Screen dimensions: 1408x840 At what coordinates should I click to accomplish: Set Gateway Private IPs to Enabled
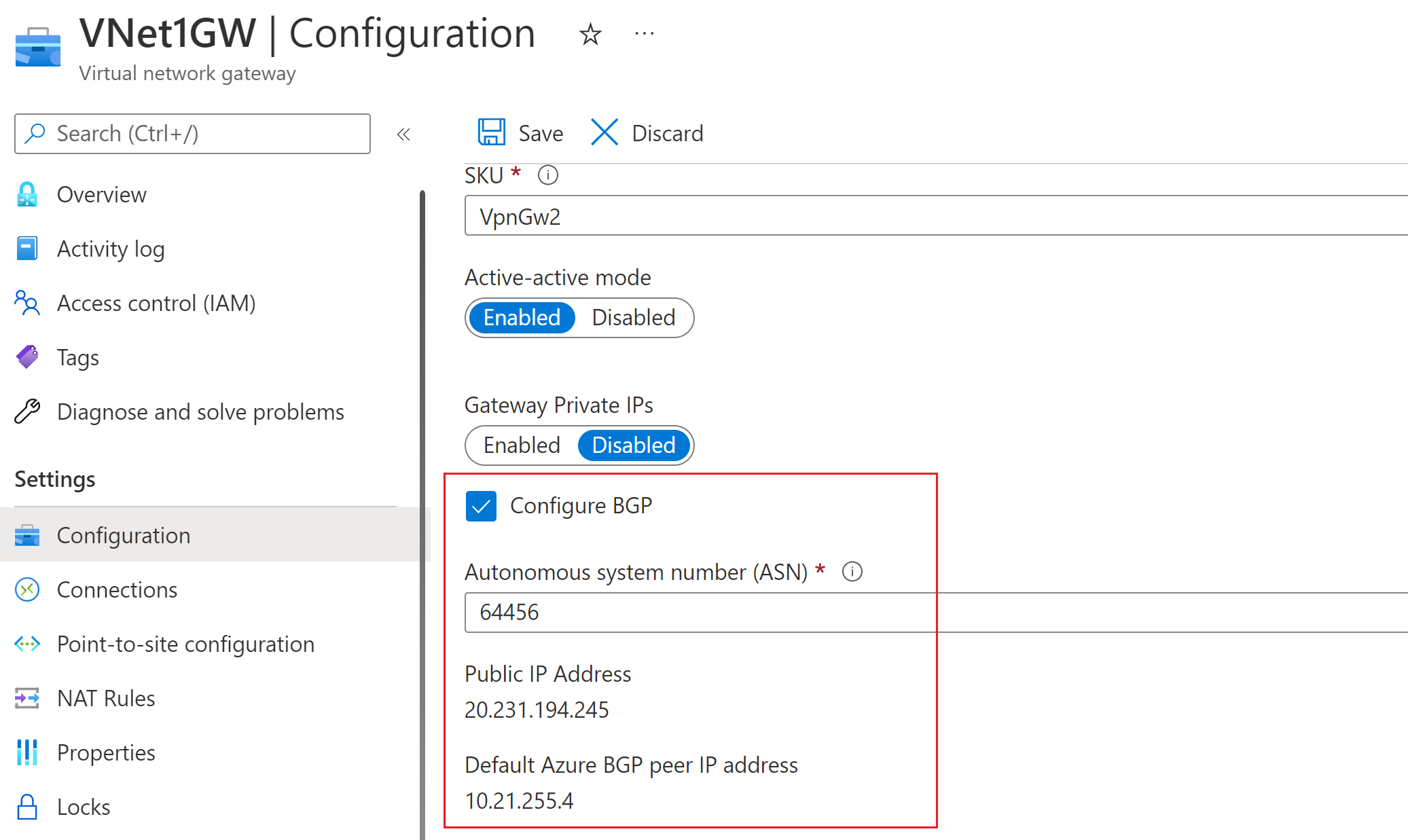(x=522, y=445)
